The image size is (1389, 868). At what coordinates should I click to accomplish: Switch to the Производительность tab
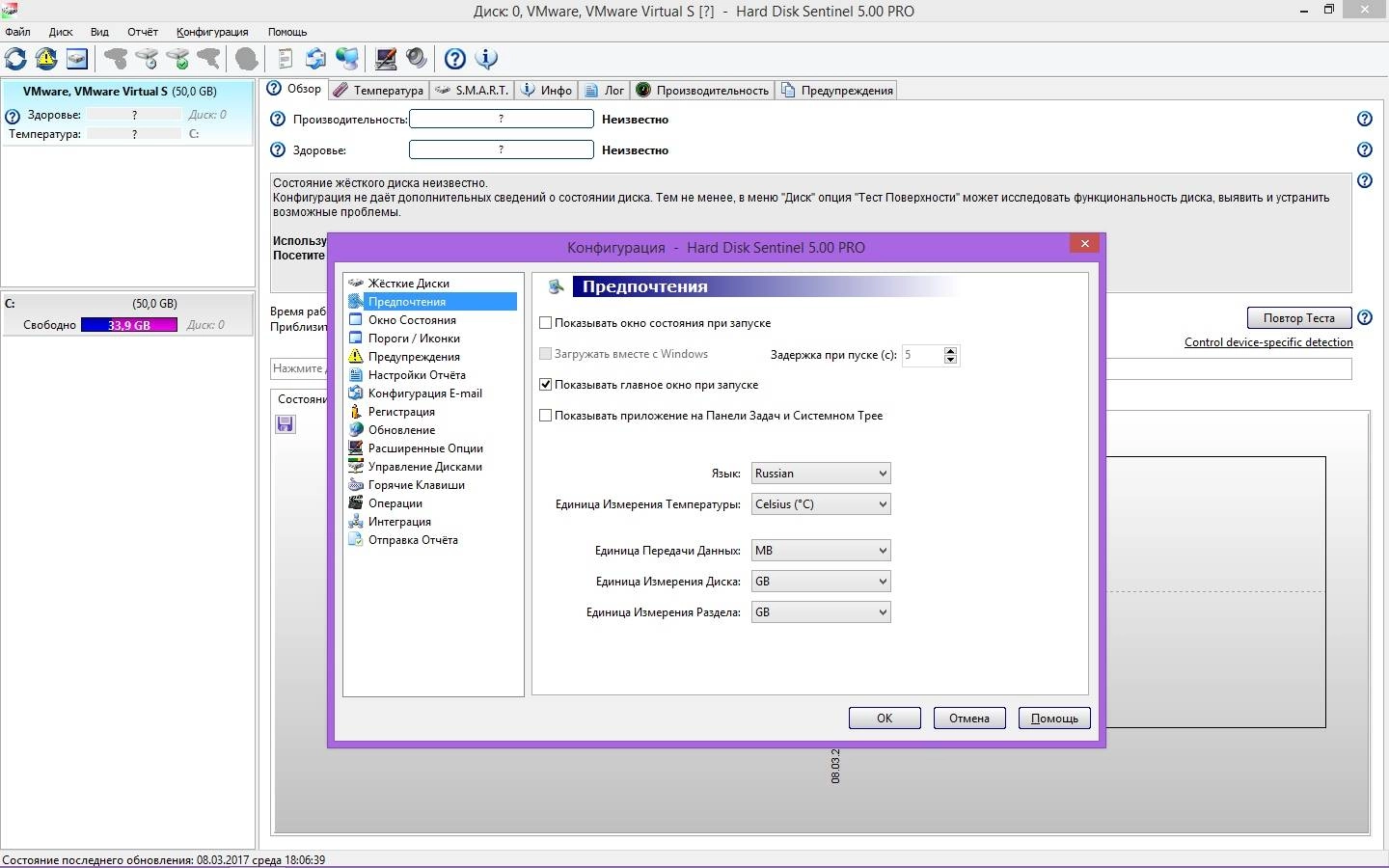click(x=702, y=91)
